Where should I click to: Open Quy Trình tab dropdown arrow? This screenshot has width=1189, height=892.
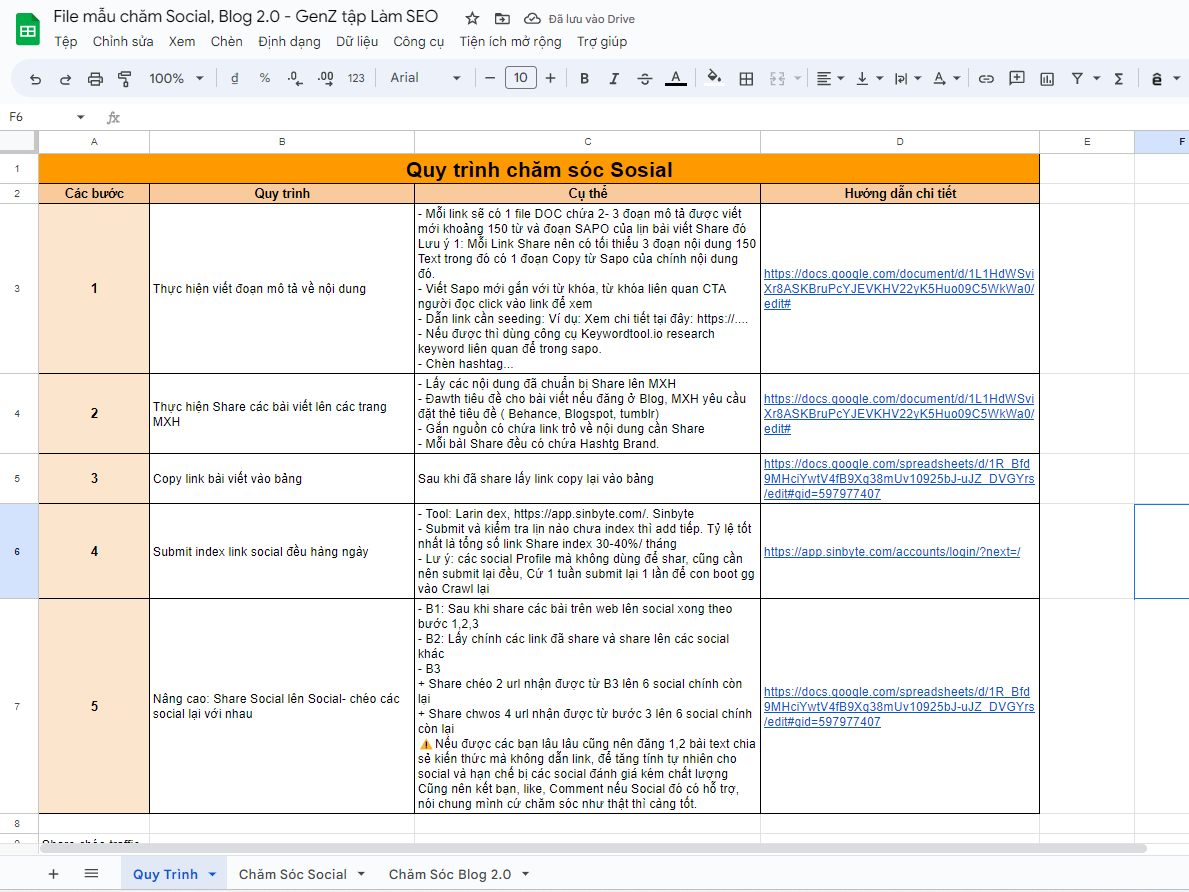(212, 874)
